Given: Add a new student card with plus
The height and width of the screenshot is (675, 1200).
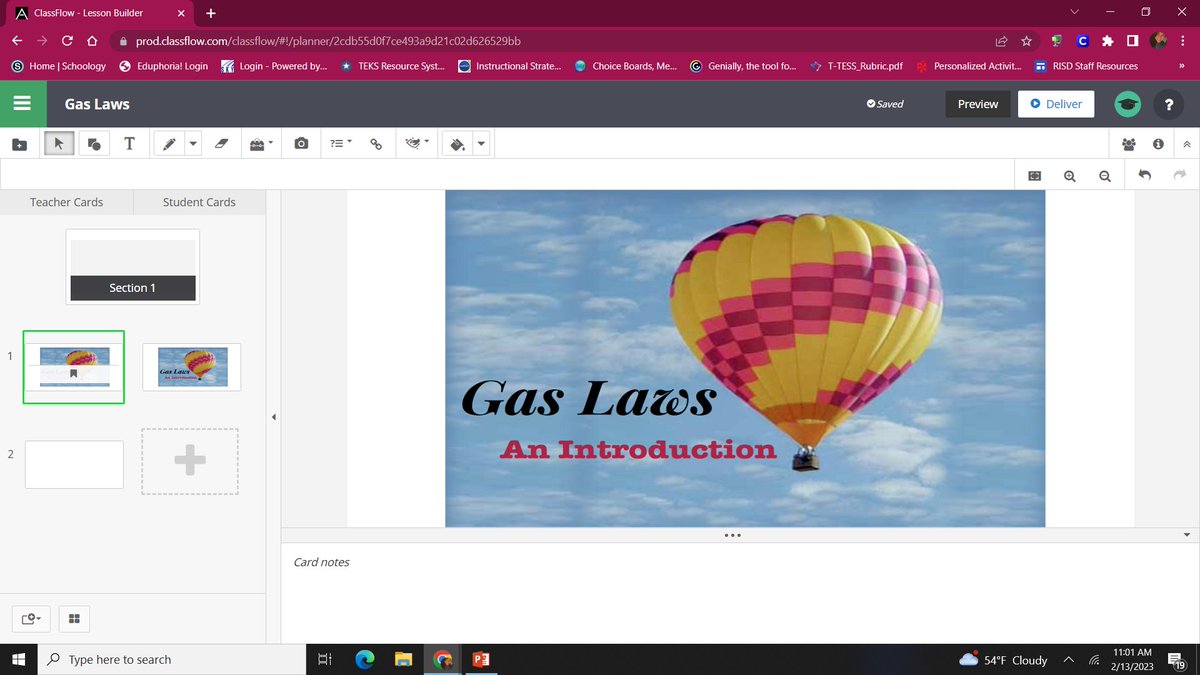Looking at the screenshot, I should point(190,461).
